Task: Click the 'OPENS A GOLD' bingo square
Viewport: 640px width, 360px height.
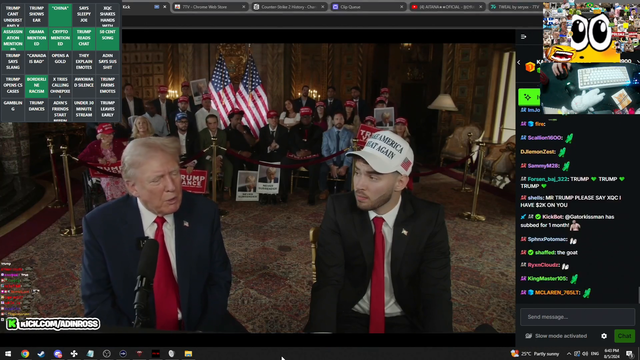Action: point(60,62)
